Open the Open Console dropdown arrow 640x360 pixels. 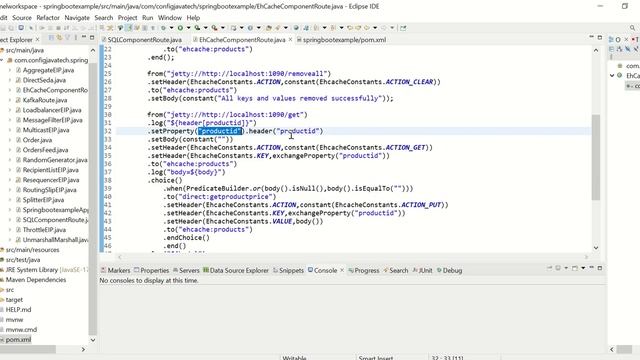(x=583, y=268)
